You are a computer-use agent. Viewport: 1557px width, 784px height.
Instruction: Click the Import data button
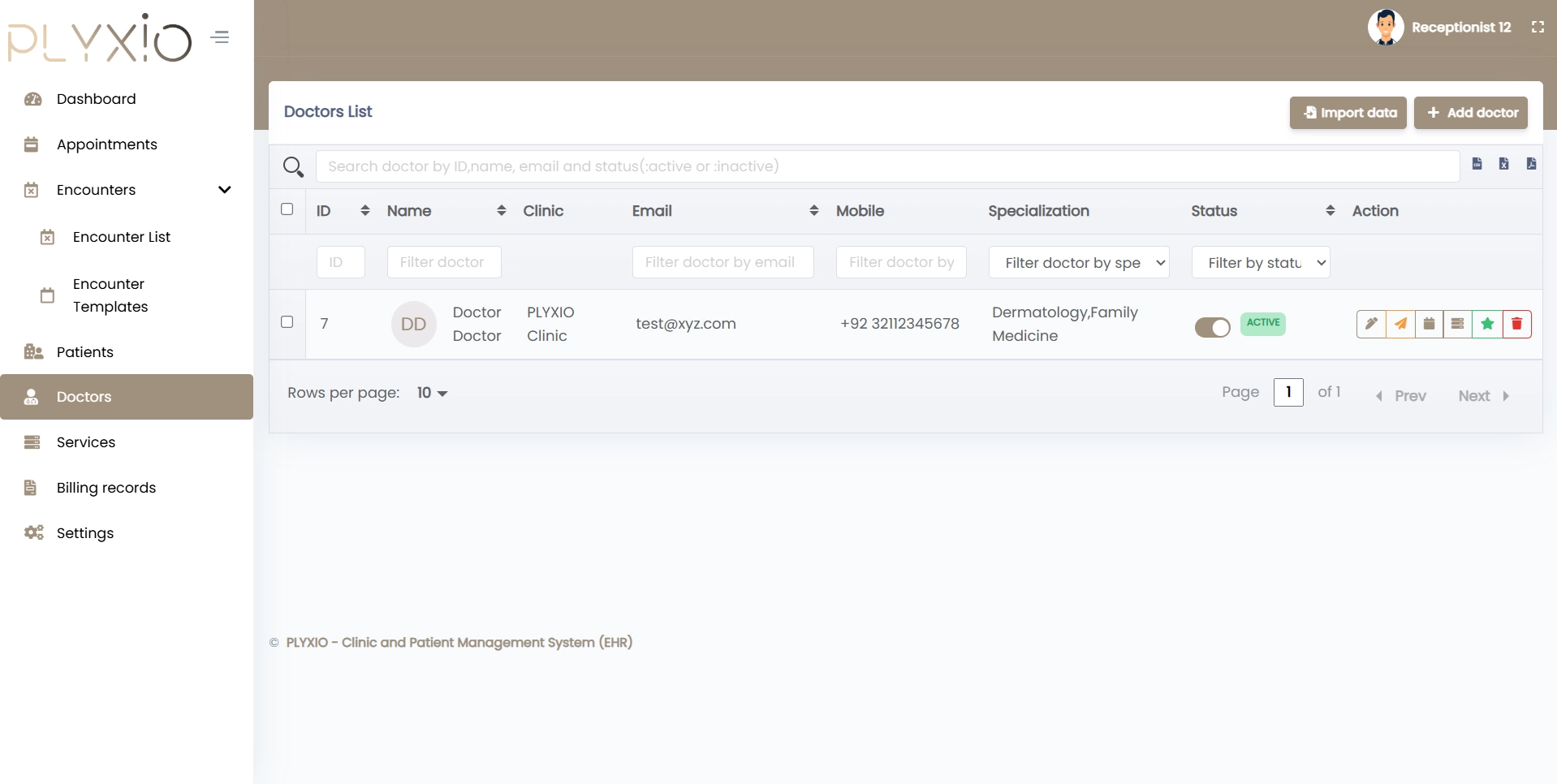point(1348,113)
